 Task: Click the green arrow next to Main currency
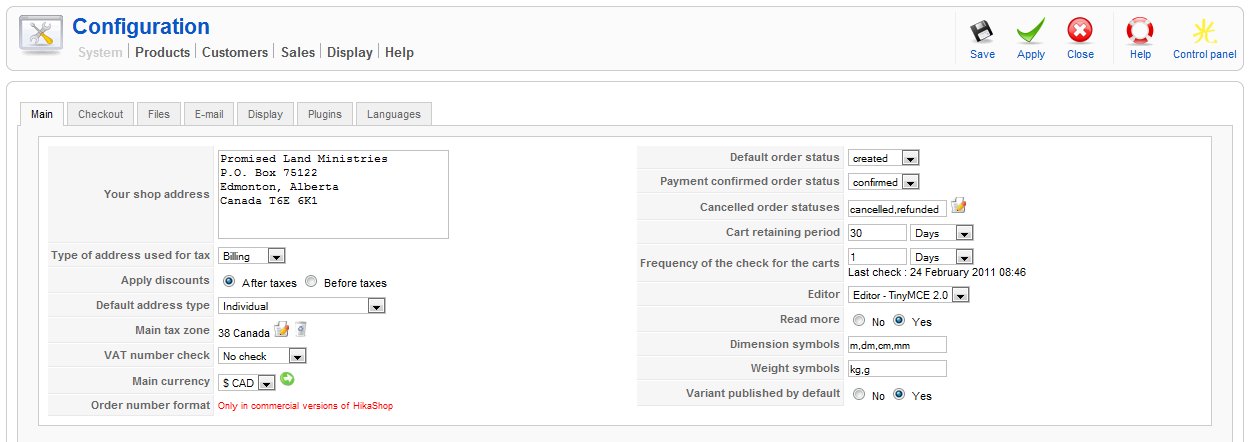click(288, 379)
